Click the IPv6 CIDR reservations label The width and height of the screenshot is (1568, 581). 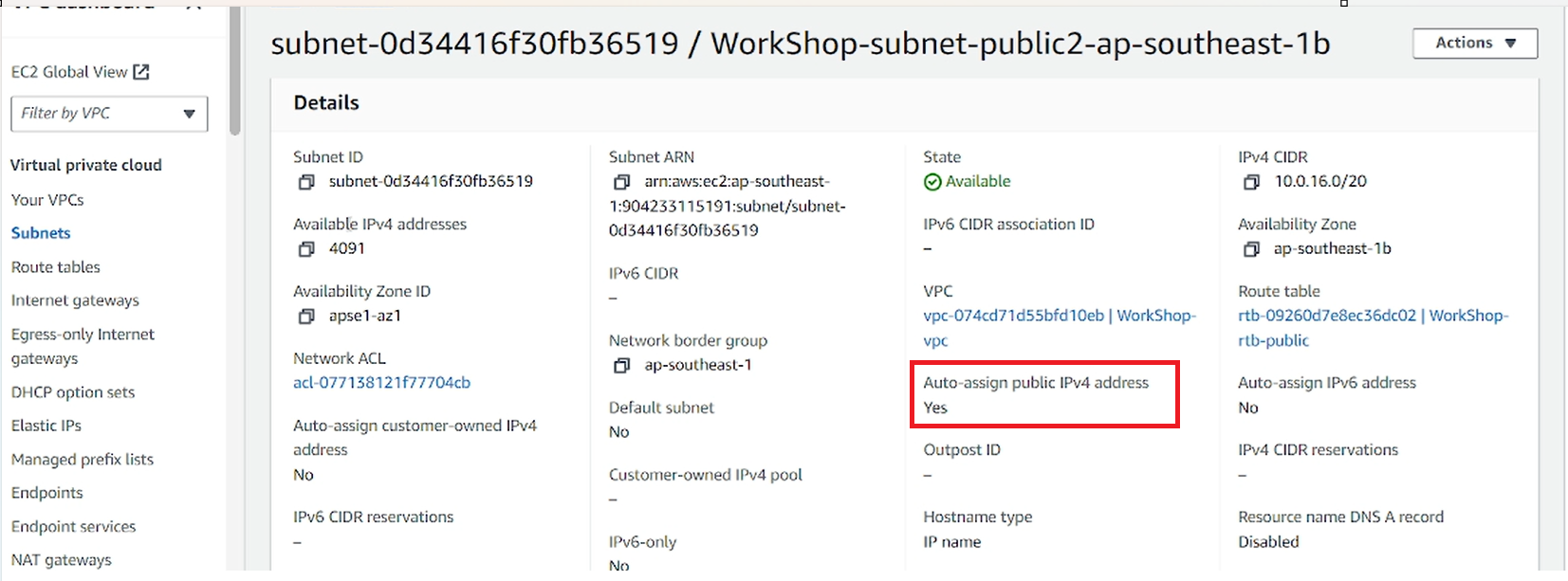(374, 517)
